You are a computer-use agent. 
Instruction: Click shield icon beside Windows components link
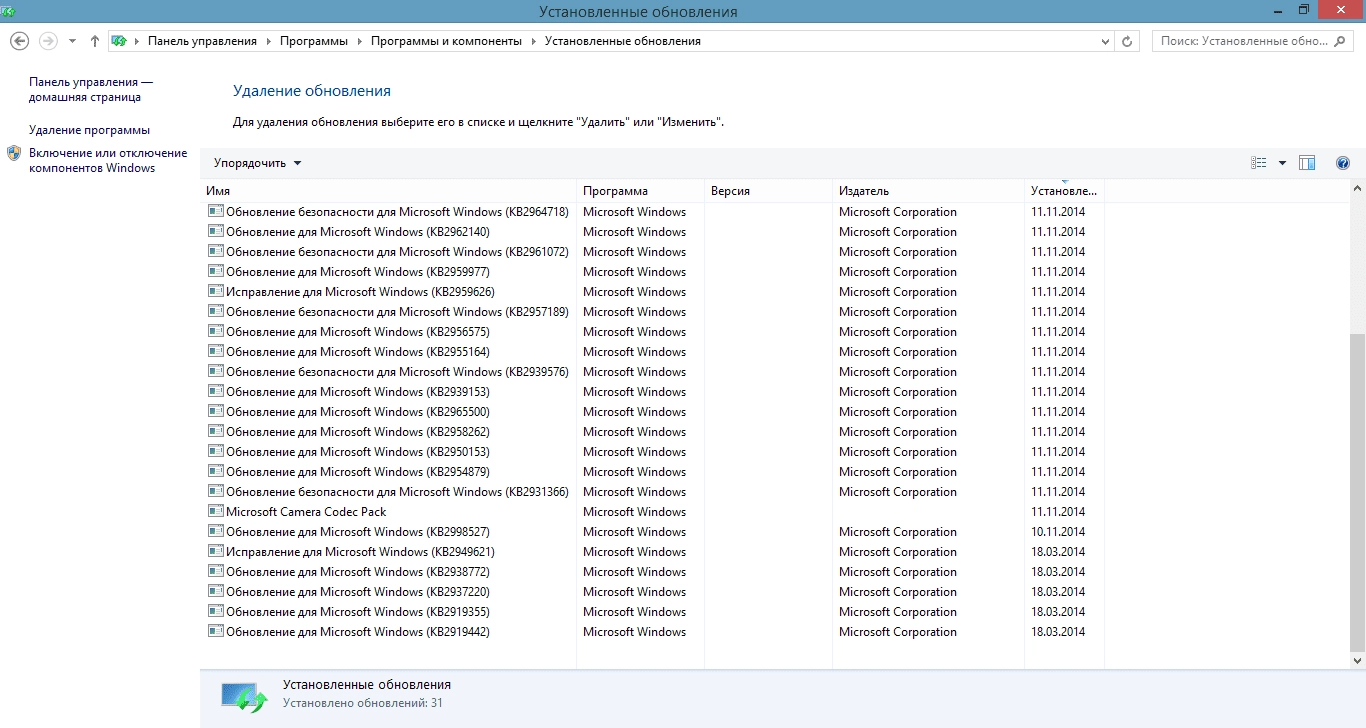point(14,153)
